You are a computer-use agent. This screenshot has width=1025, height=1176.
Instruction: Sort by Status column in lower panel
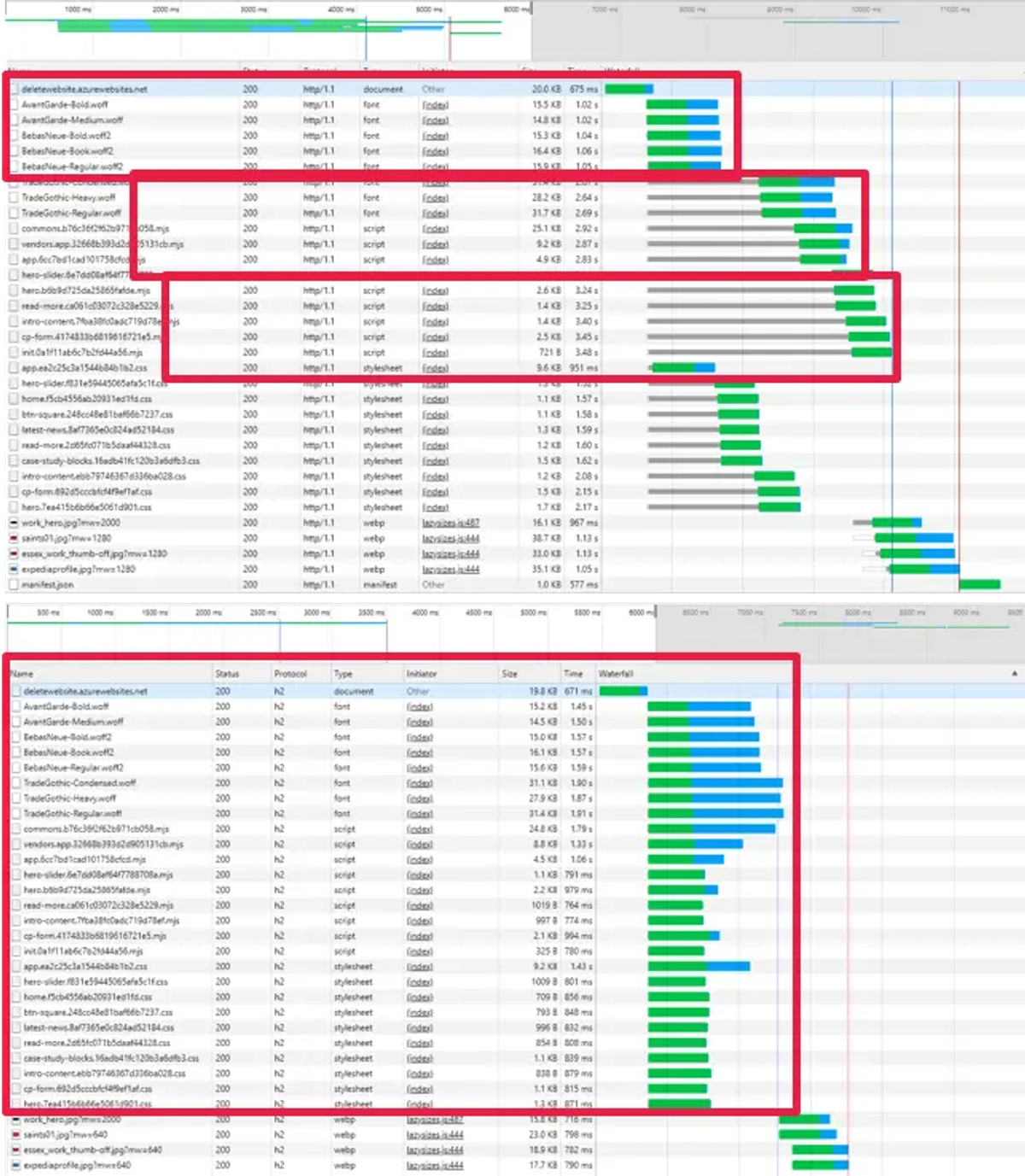coord(227,674)
